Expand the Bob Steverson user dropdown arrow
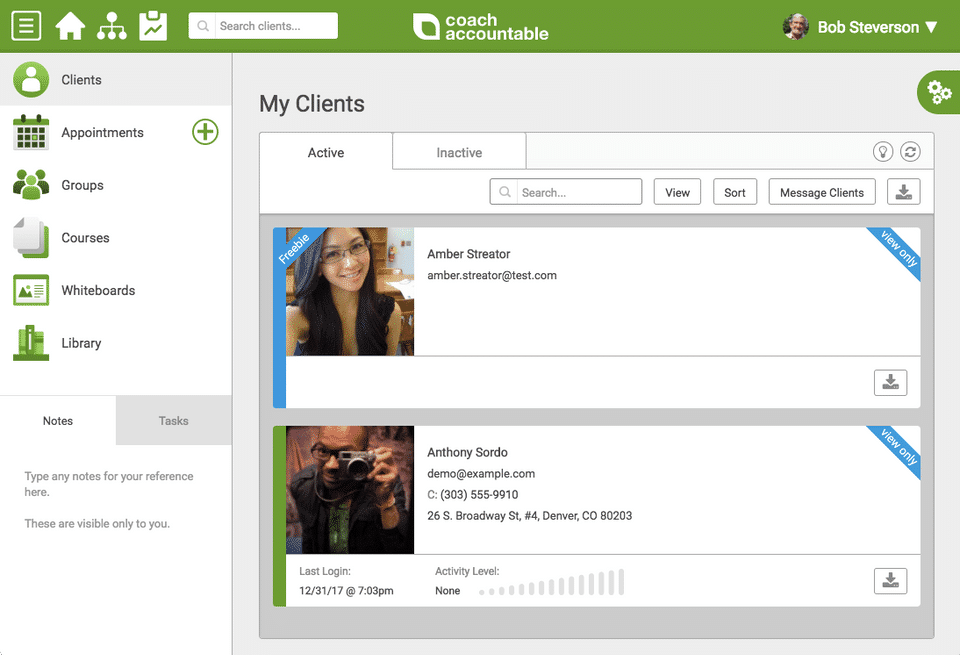 click(x=931, y=27)
